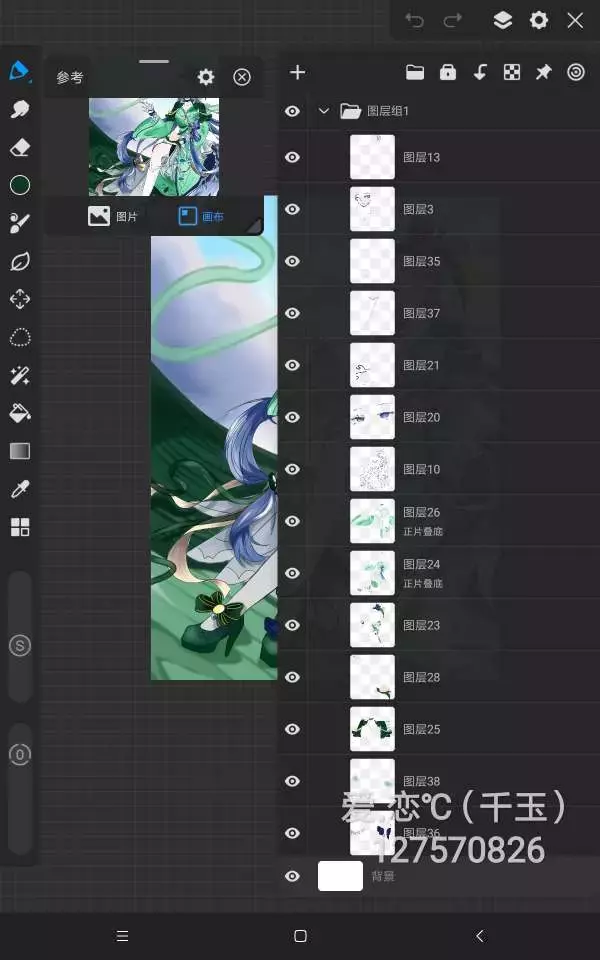Screen dimensions: 600x960
Task: Select the 图层23 layer name
Action: click(x=421, y=625)
